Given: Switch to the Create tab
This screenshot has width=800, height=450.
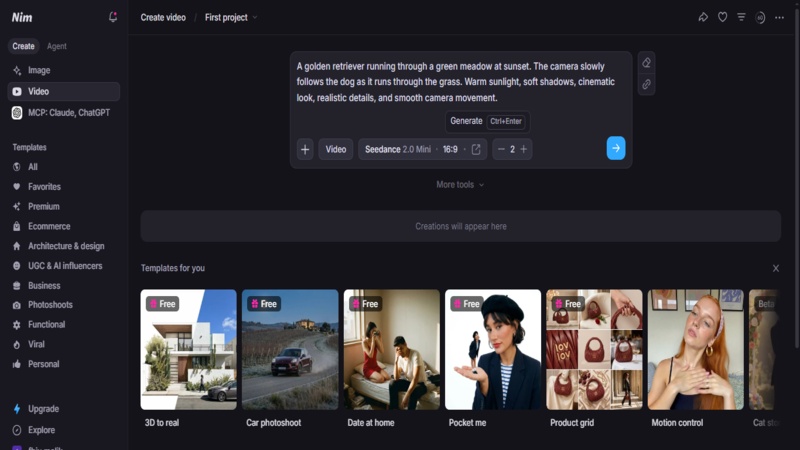Looking at the screenshot, I should click(x=23, y=46).
